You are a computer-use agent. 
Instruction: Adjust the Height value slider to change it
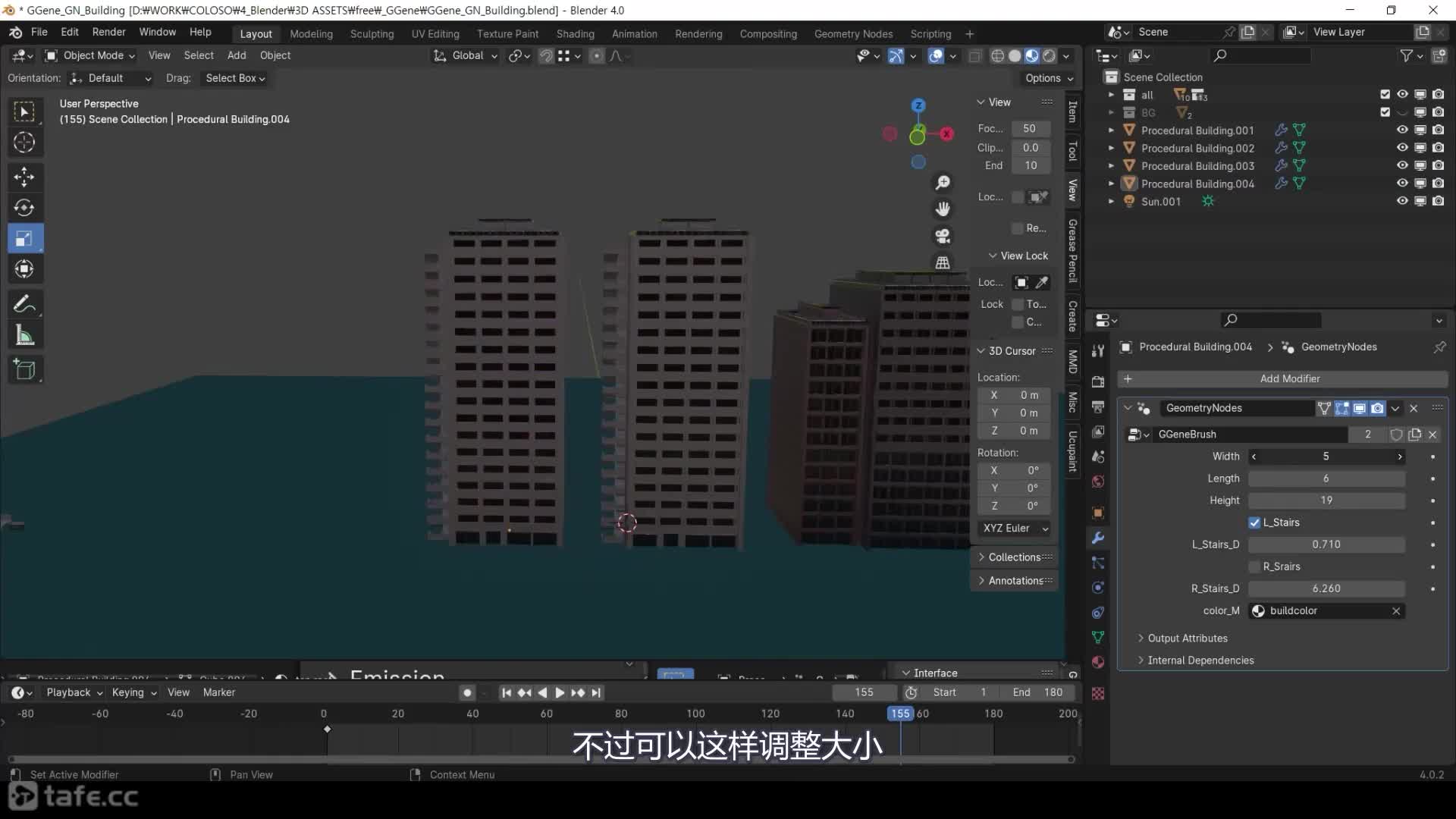pyautogui.click(x=1326, y=500)
